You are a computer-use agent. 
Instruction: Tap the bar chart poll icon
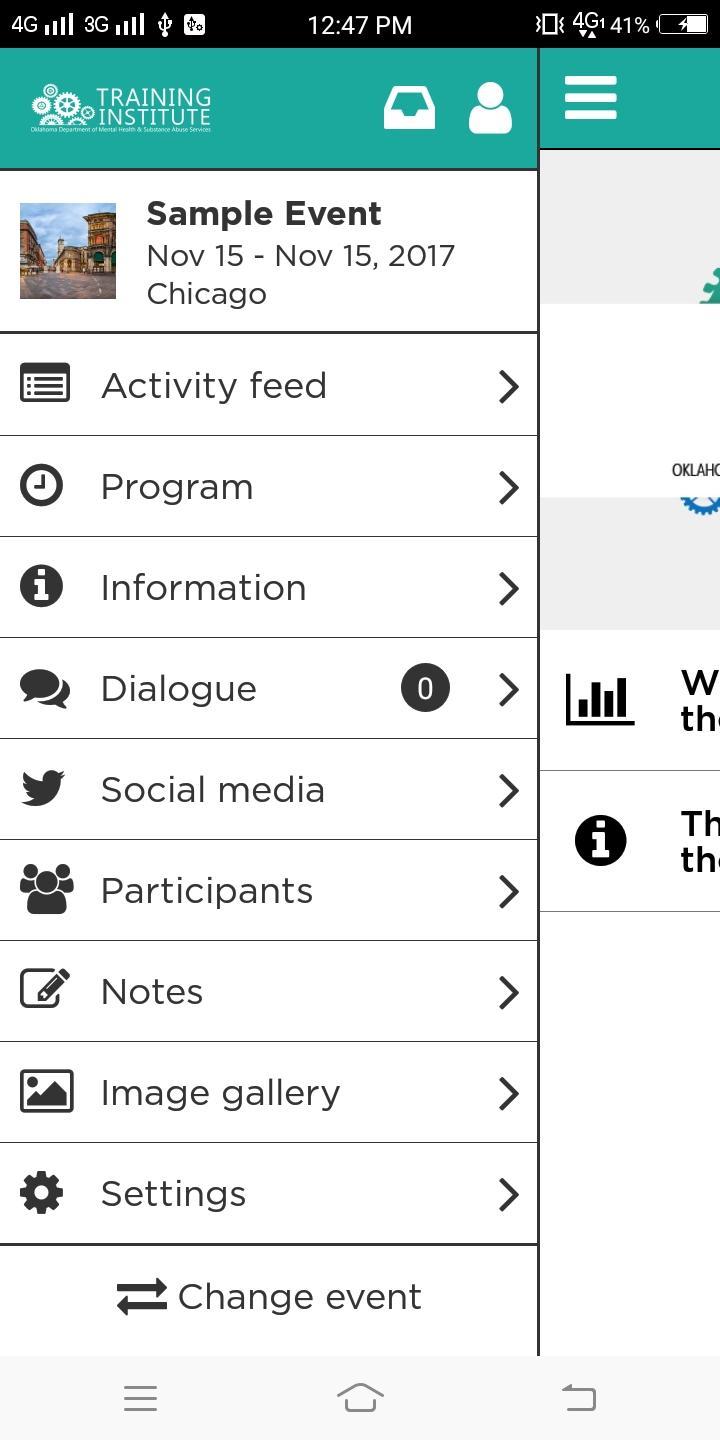(x=600, y=698)
